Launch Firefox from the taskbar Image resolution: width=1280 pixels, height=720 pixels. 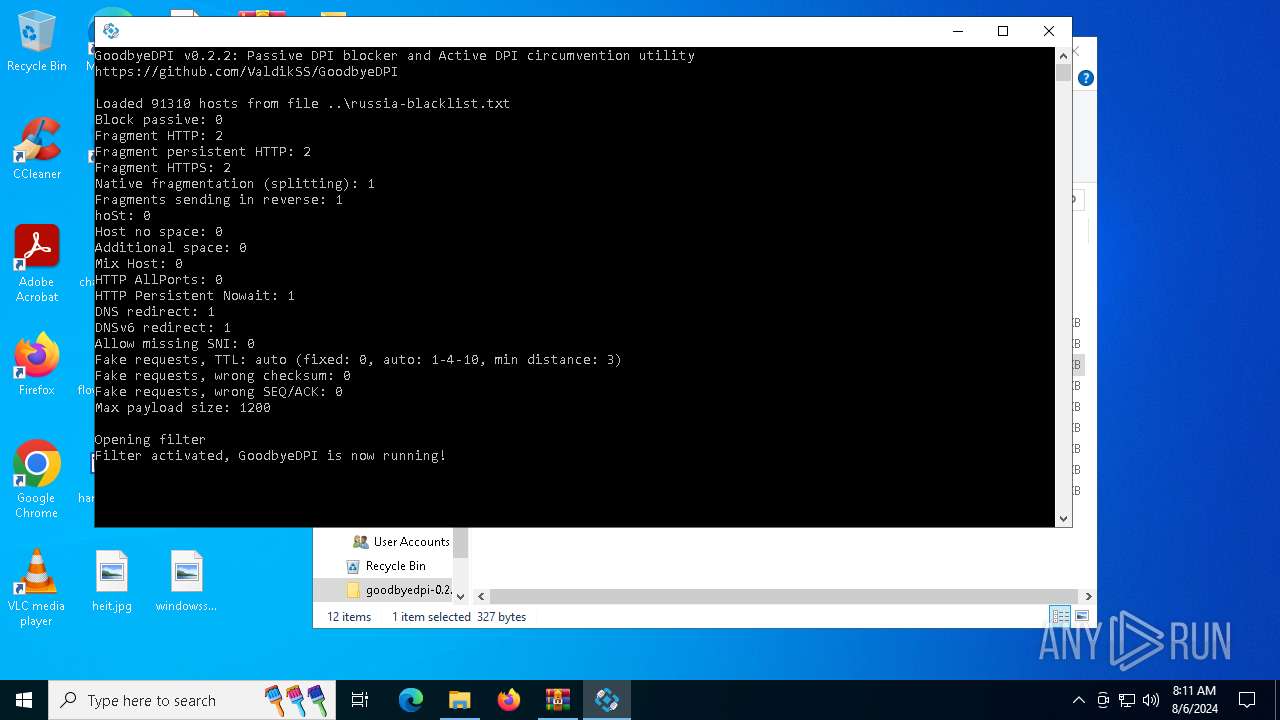click(509, 700)
